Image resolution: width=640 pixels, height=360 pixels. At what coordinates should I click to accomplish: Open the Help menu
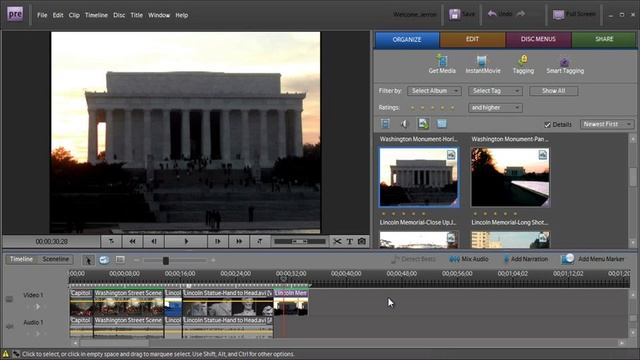[182, 15]
